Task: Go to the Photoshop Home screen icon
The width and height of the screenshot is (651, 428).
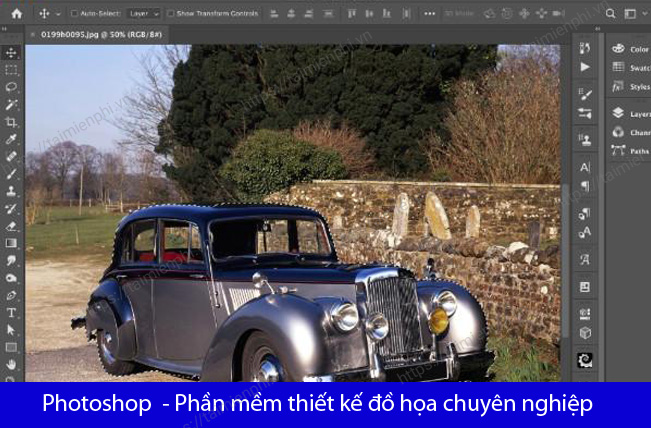Action: pyautogui.click(x=17, y=14)
